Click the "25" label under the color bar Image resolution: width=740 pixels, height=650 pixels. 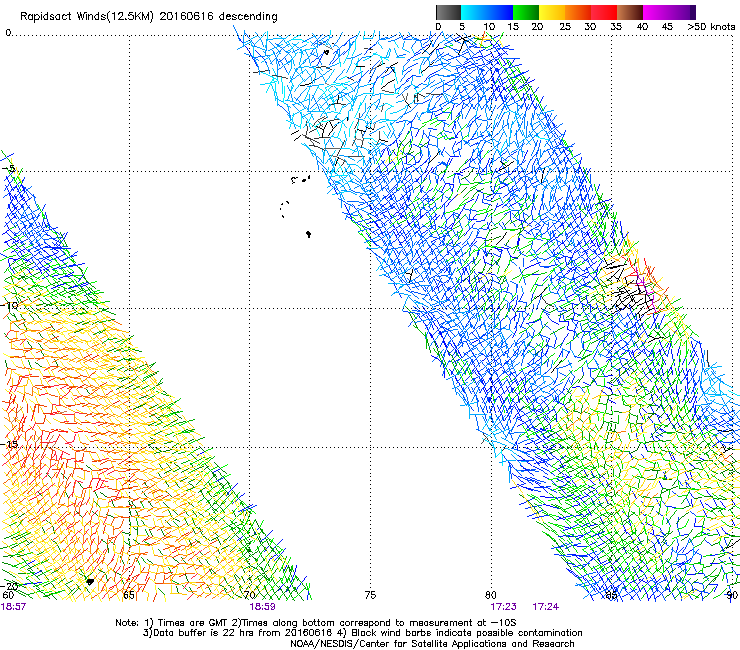(565, 27)
